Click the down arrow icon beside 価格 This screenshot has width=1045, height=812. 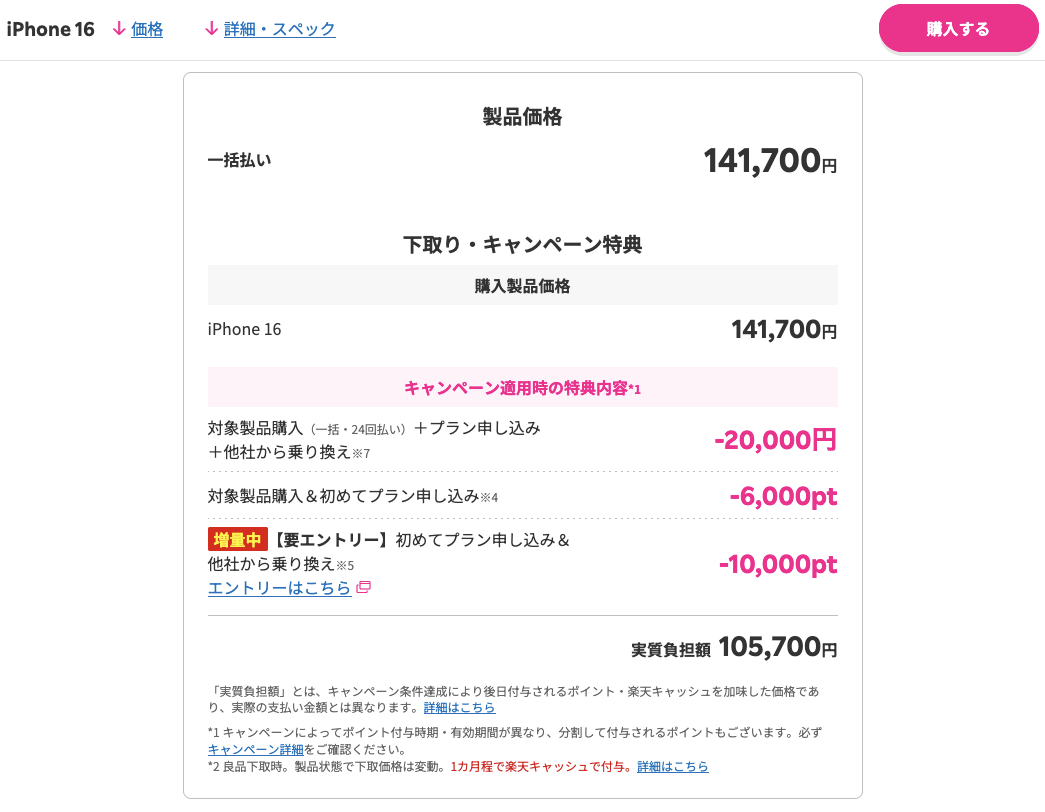coord(119,29)
